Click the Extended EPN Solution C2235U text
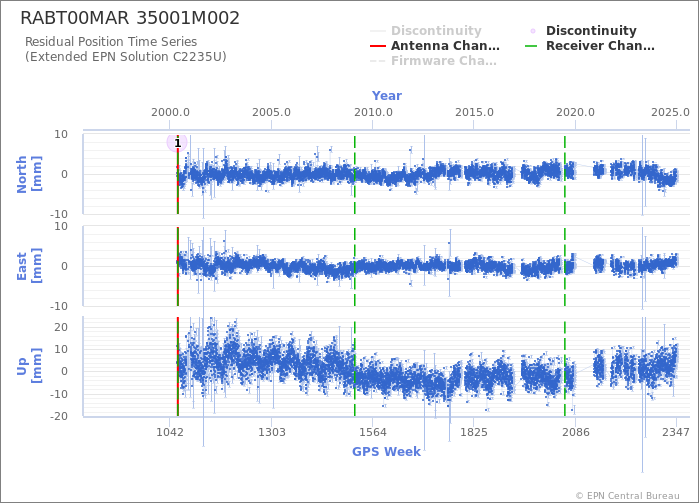Image resolution: width=700 pixels, height=504 pixels. coord(125,57)
